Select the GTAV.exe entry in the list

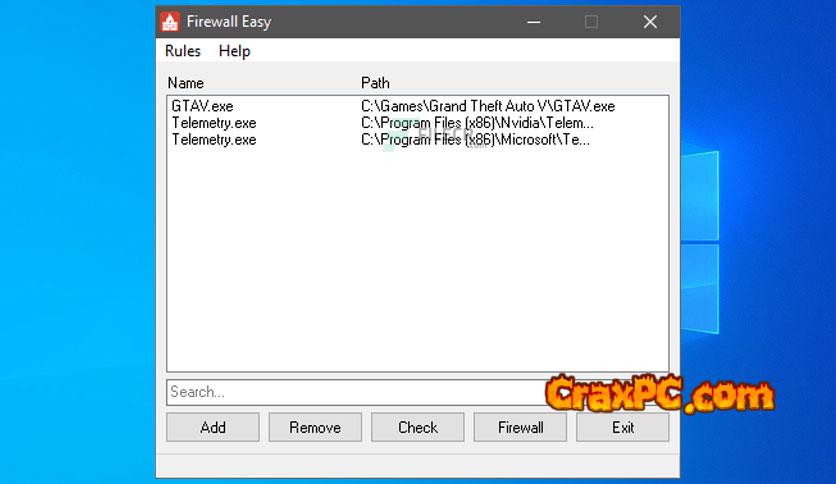(203, 106)
